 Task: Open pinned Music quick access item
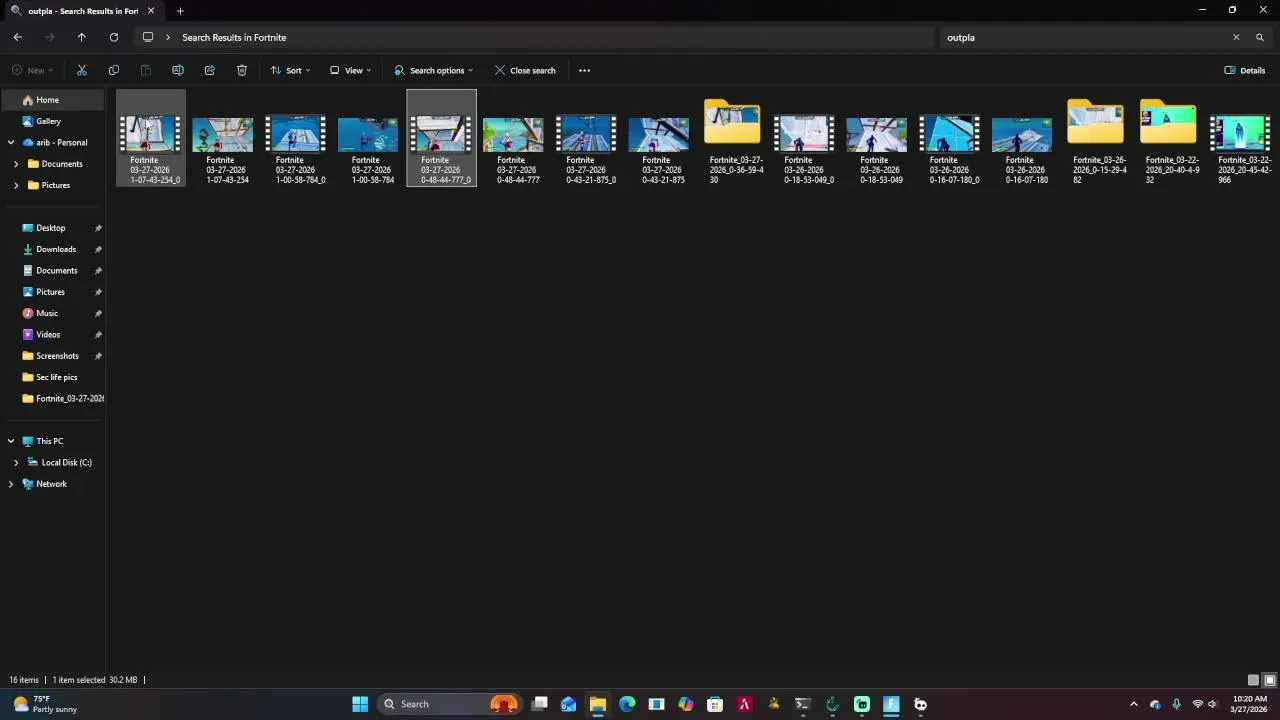[x=52, y=313]
